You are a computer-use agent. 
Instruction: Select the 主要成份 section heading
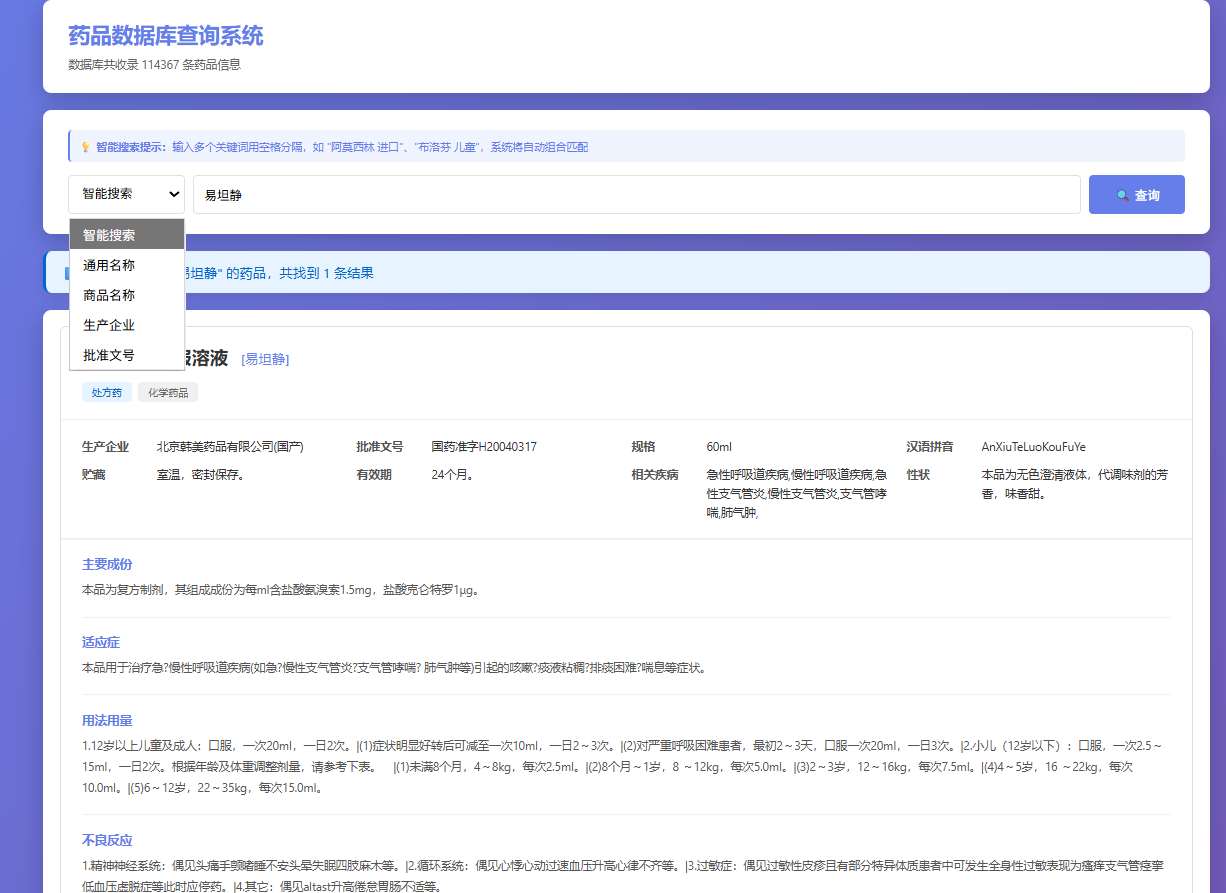[107, 564]
